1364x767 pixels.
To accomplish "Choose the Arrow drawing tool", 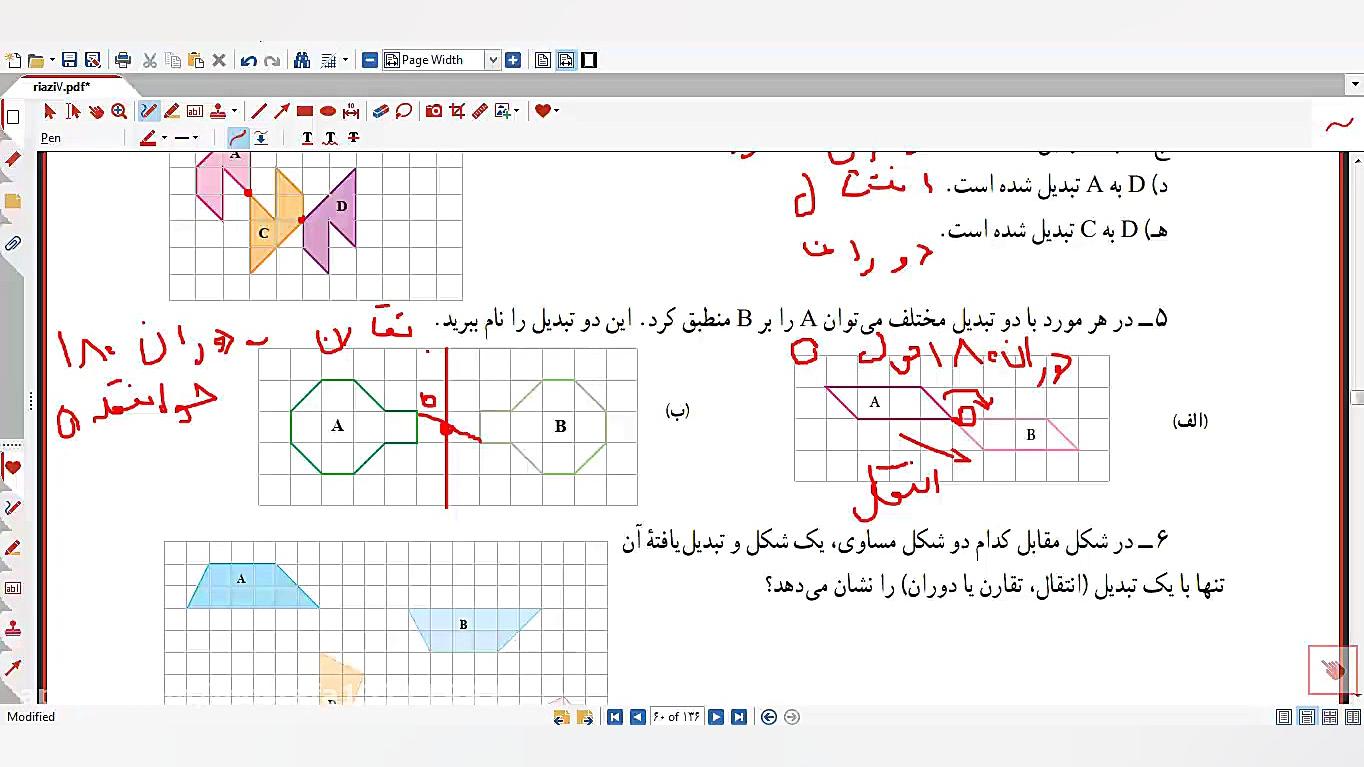I will tap(282, 111).
